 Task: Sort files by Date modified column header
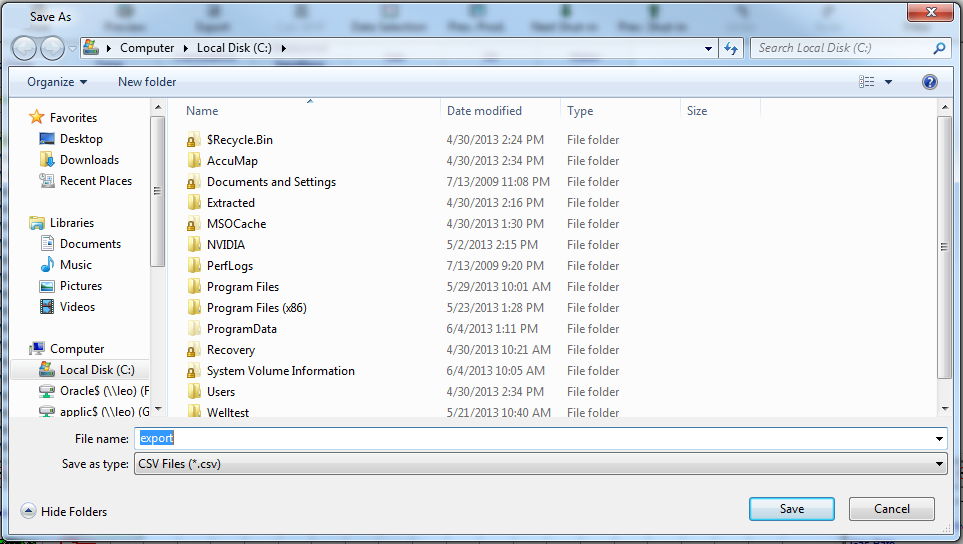click(x=484, y=111)
